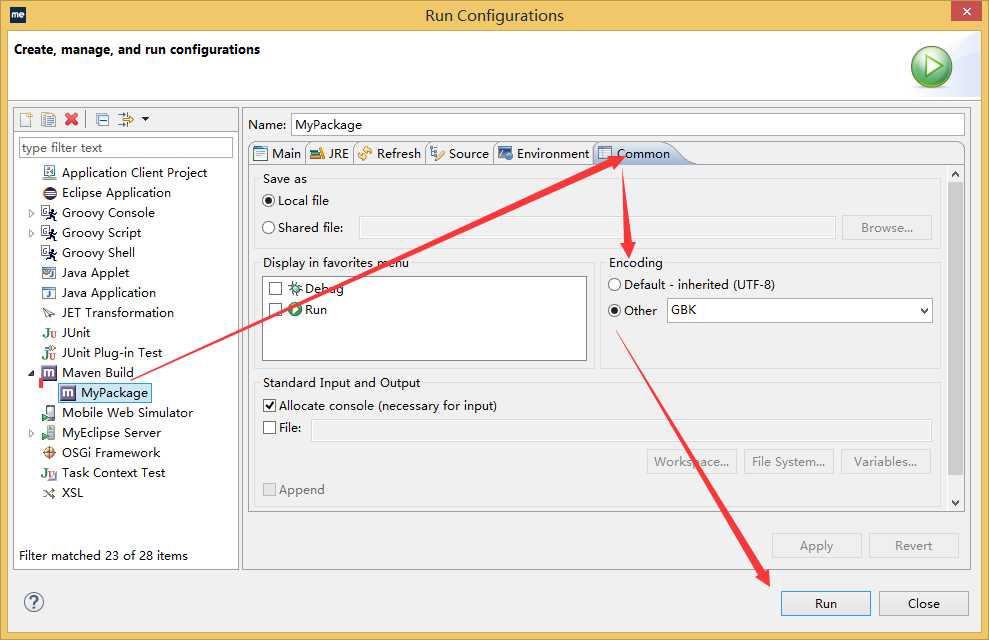Expand the MyEclipse Server tree node
This screenshot has height=640, width=989.
coord(31,433)
